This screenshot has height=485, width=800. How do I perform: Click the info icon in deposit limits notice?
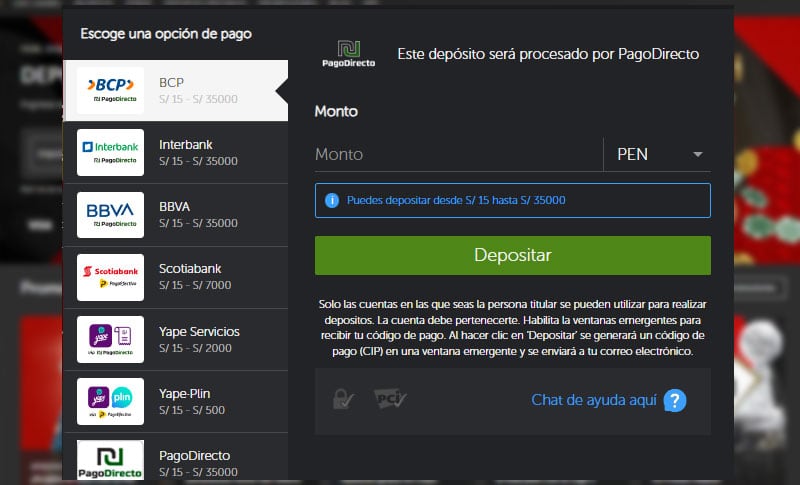coord(331,200)
